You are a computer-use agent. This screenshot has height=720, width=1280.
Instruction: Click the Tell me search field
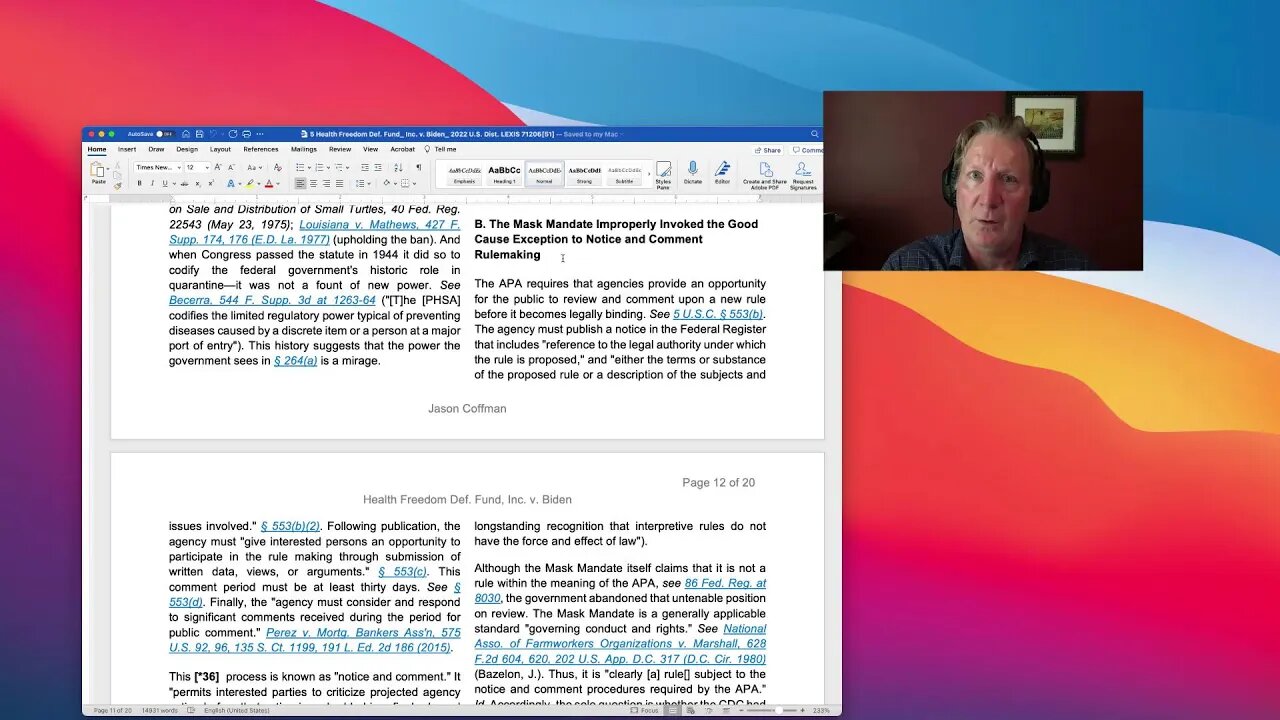pos(442,149)
